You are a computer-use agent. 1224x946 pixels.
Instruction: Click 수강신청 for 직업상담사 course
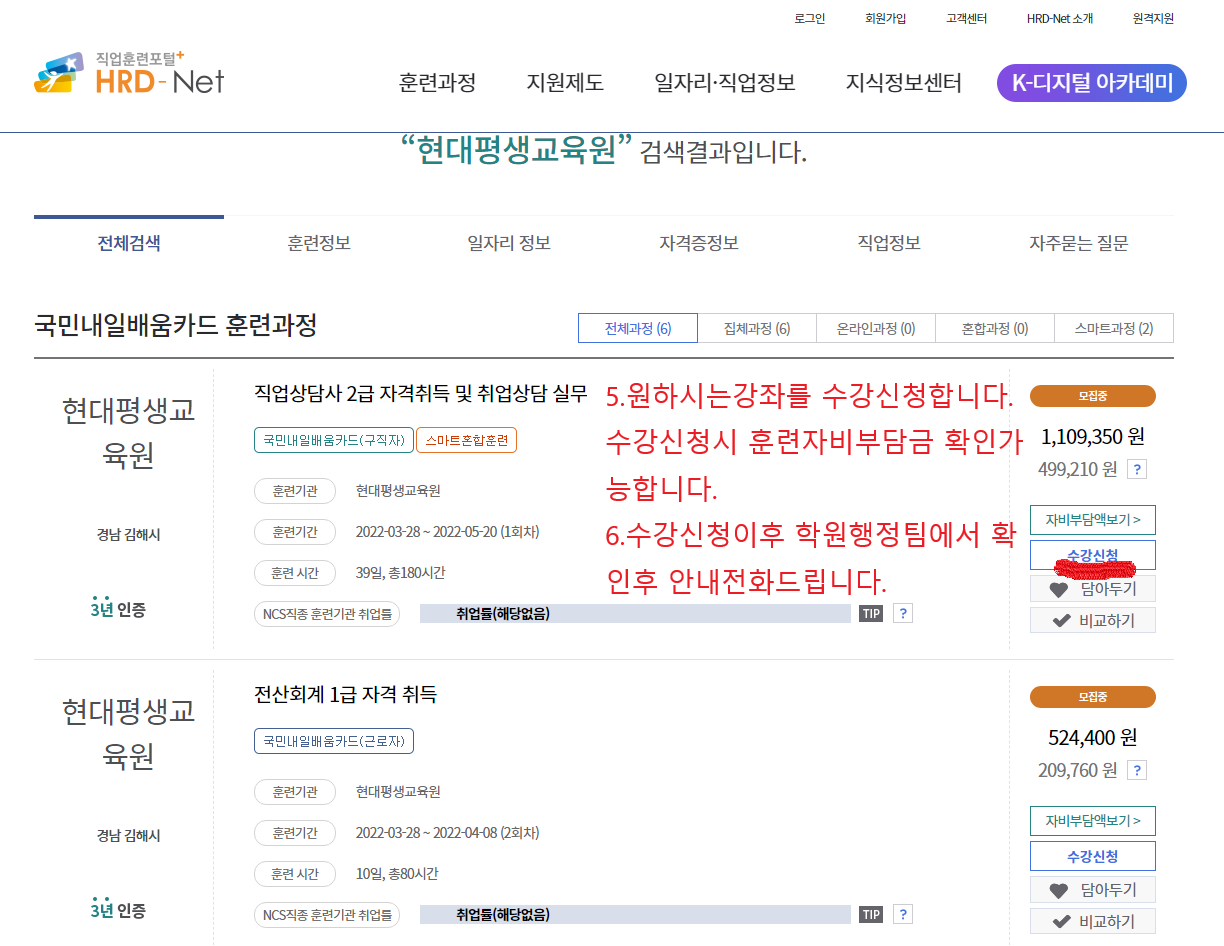1093,555
